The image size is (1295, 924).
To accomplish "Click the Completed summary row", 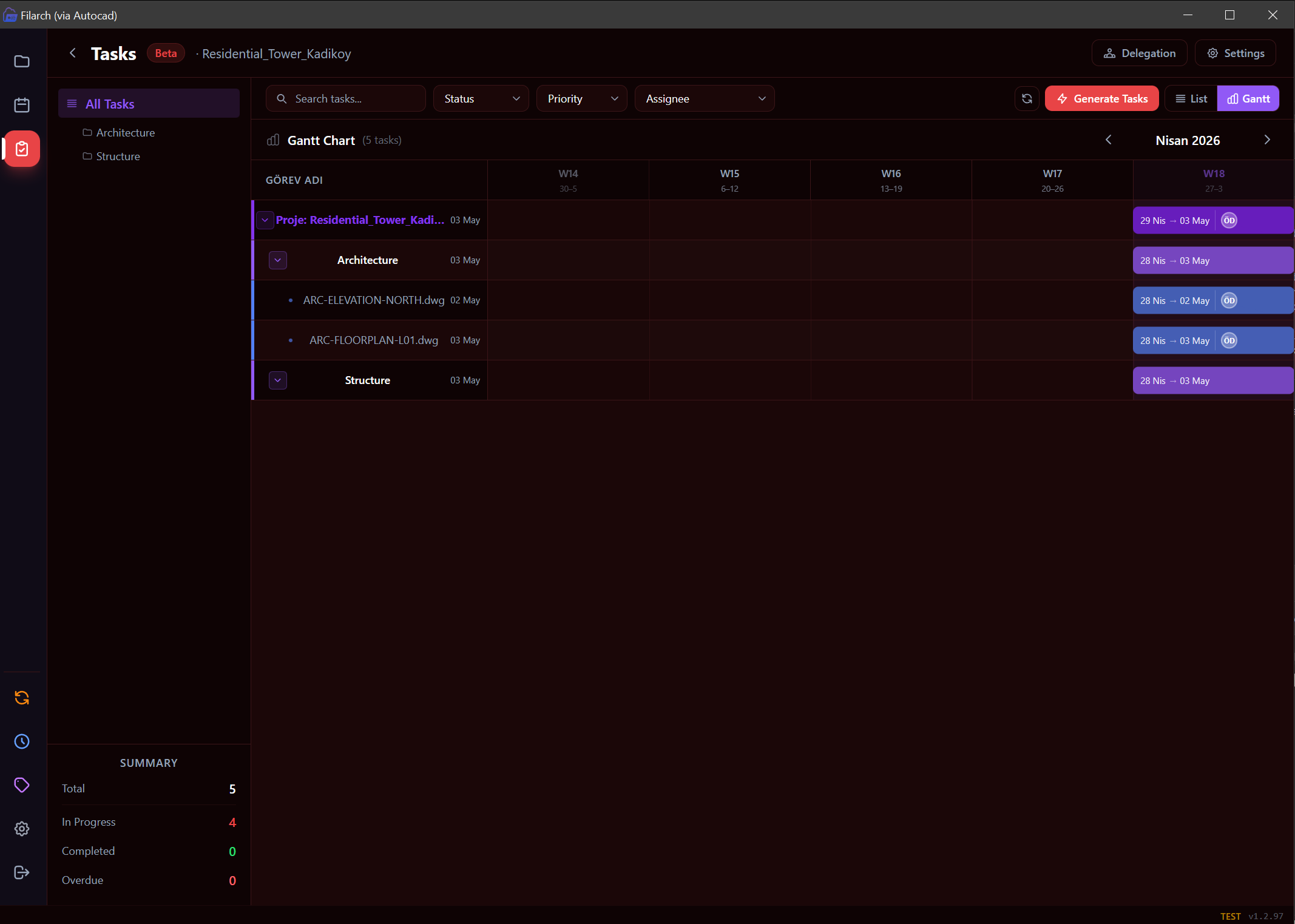I will [x=149, y=851].
